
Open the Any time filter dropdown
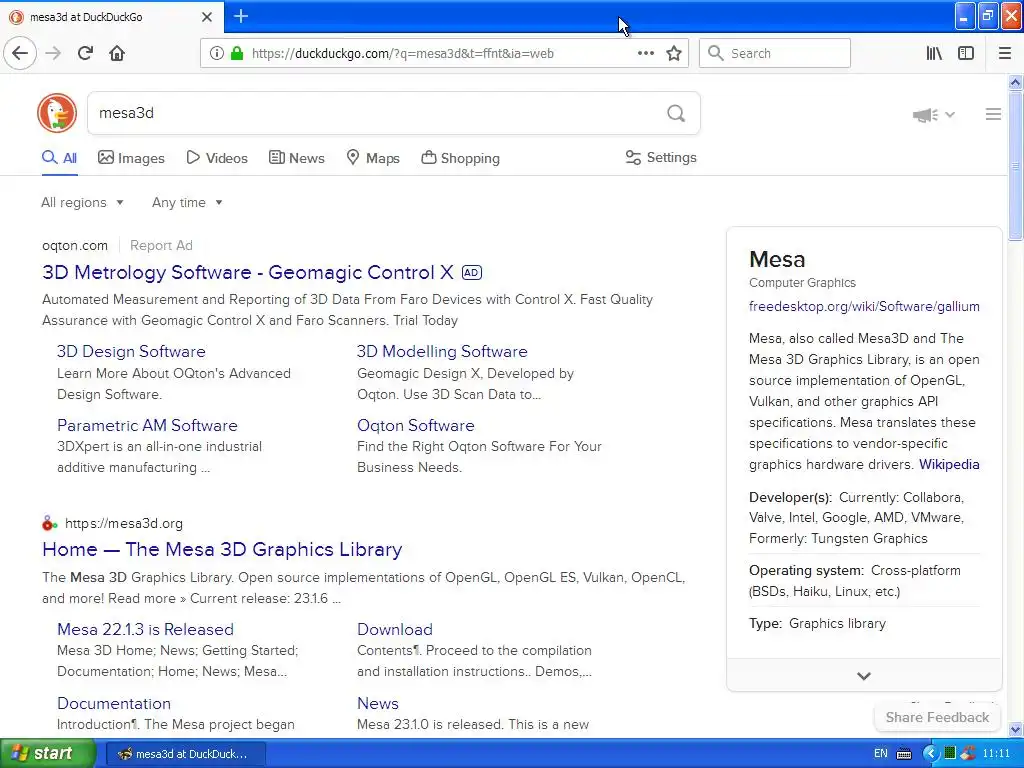pos(187,202)
